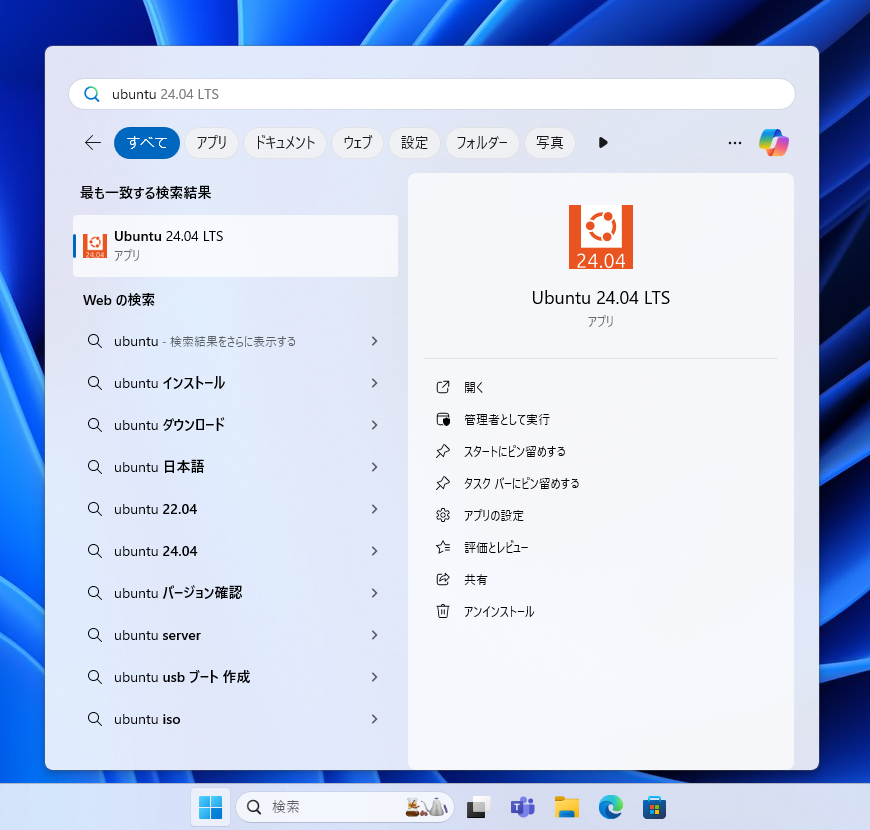Screen dimensions: 870x830
Task: Choose 管理者として実行 for Ubuntu
Action: tap(507, 419)
